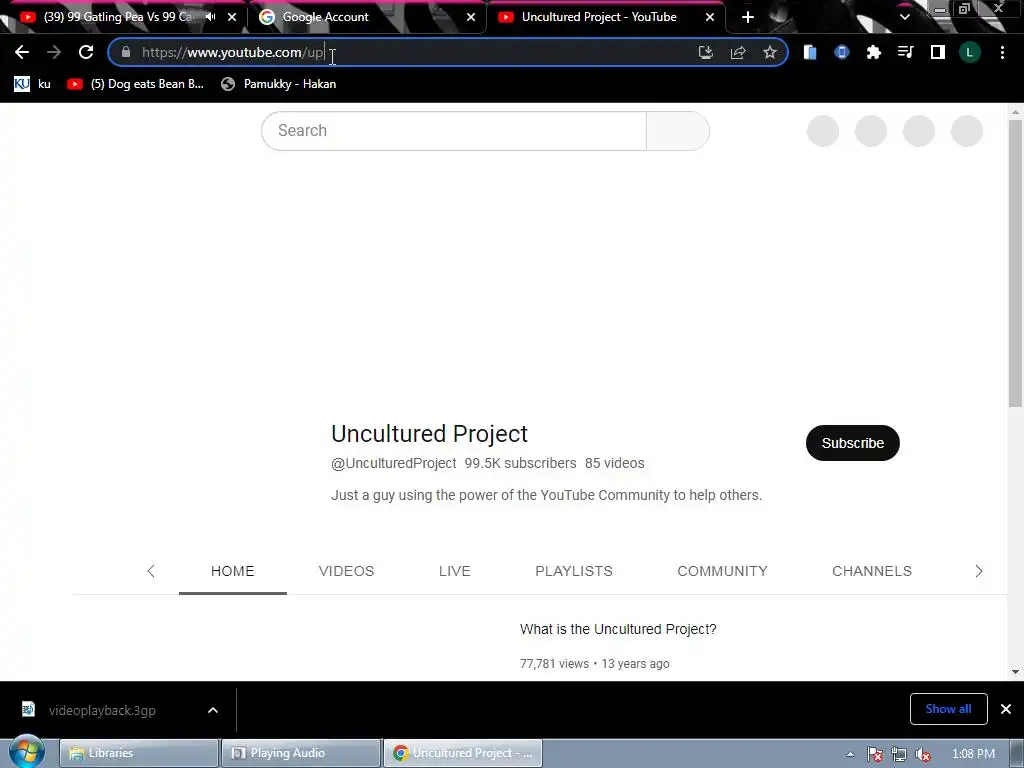Screen dimensions: 1024x768
Task: Close the Uncultured Project tab
Action: point(710,17)
